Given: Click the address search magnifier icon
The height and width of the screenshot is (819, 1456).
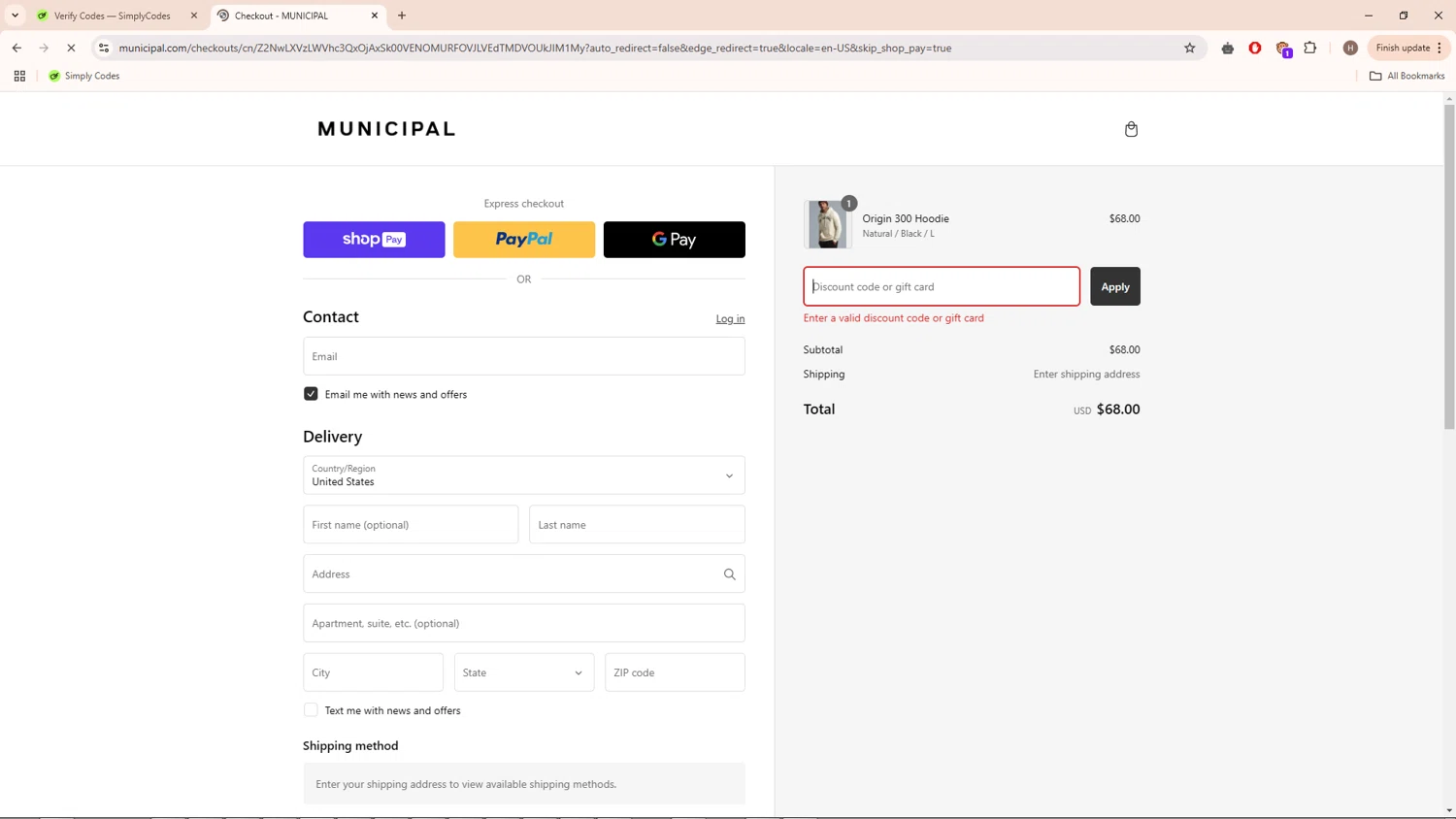Looking at the screenshot, I should pos(729,574).
